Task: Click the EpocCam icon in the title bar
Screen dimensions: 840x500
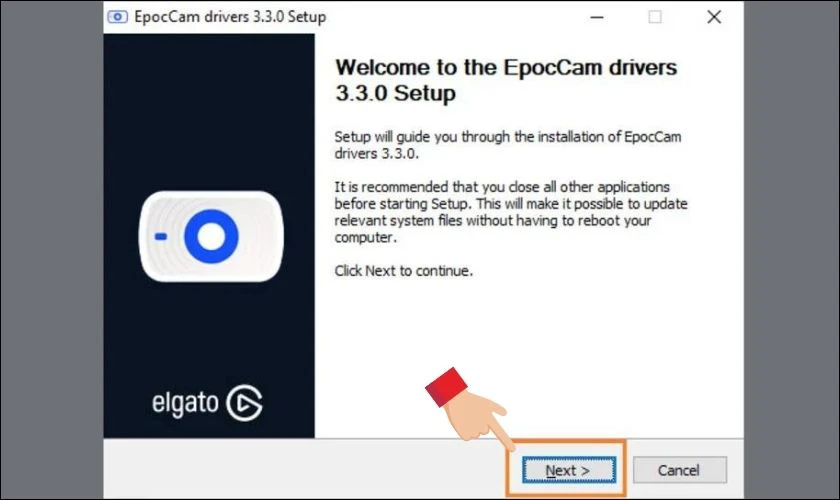Action: 117,17
